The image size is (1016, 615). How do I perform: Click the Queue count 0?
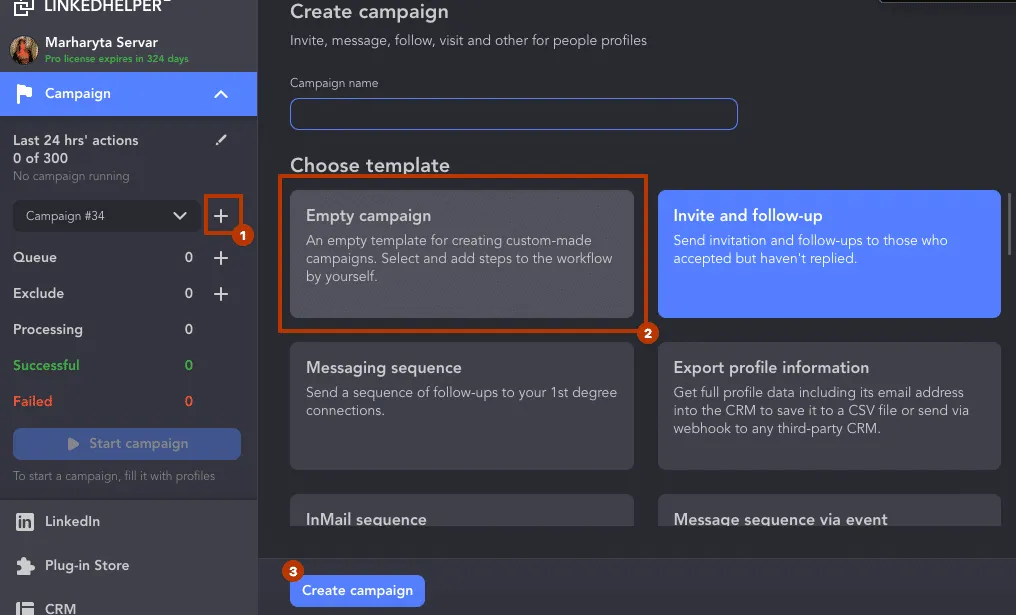tap(189, 257)
